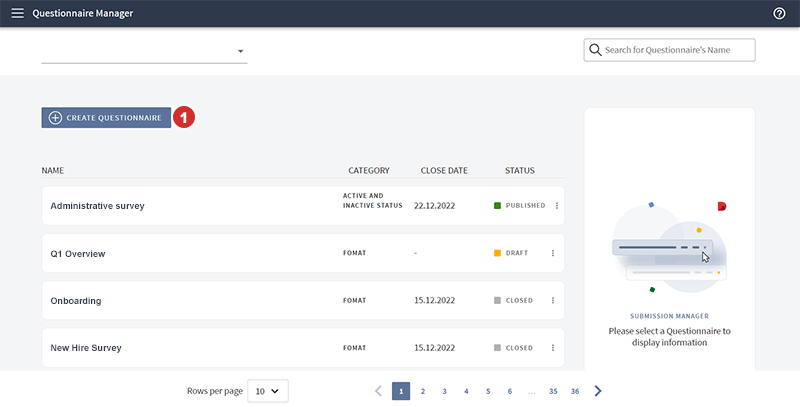800x407 pixels.
Task: Sort by the NAME column header
Action: [x=53, y=171]
